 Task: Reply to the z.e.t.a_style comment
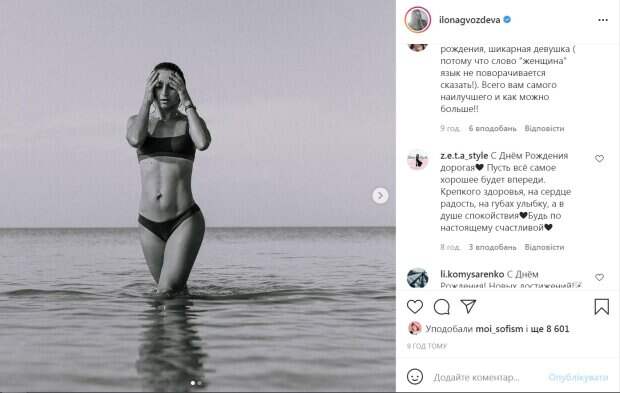(544, 247)
